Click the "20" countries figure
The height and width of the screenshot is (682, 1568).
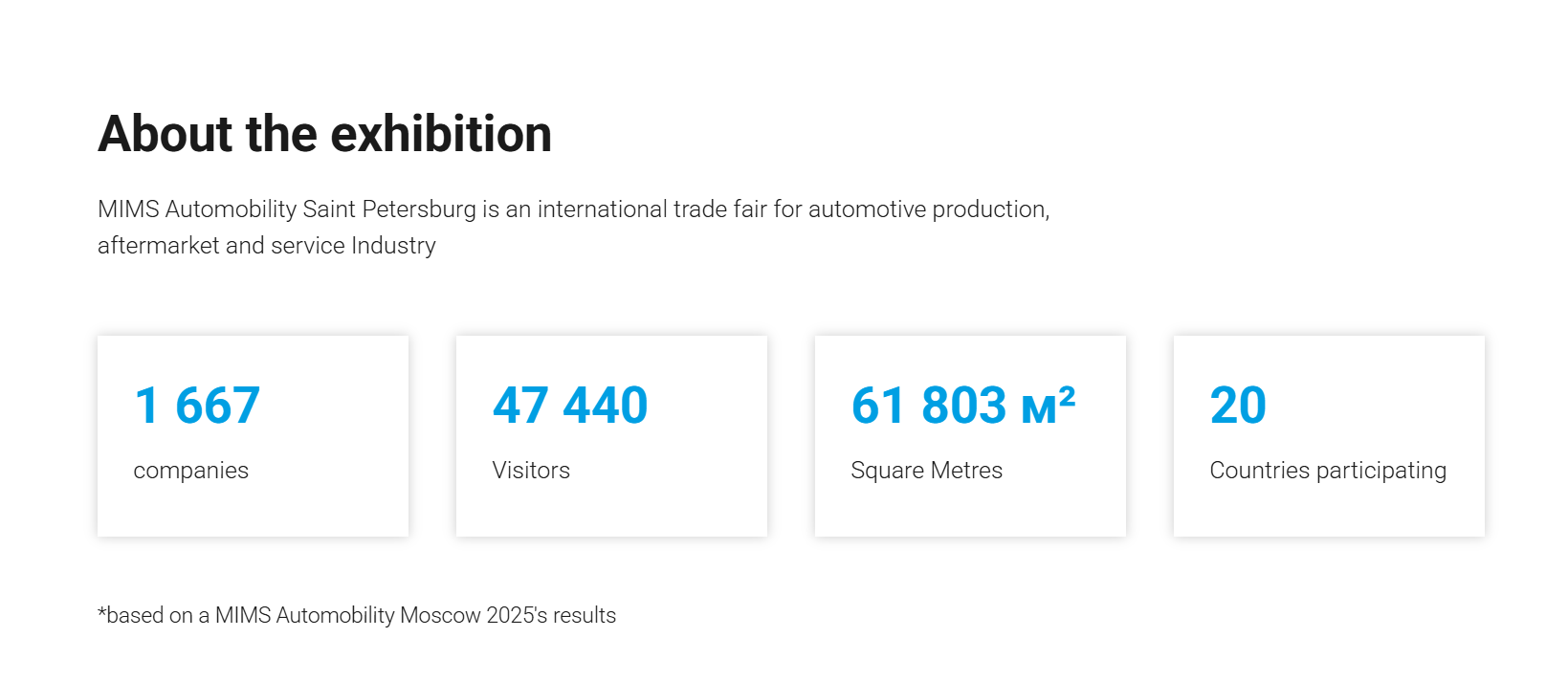pos(1238,406)
